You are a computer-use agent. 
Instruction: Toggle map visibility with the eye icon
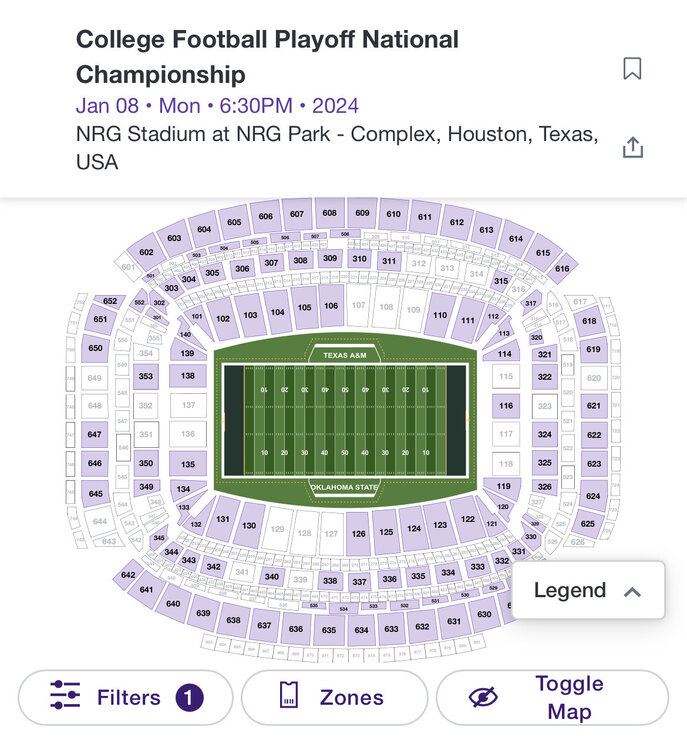tap(483, 697)
